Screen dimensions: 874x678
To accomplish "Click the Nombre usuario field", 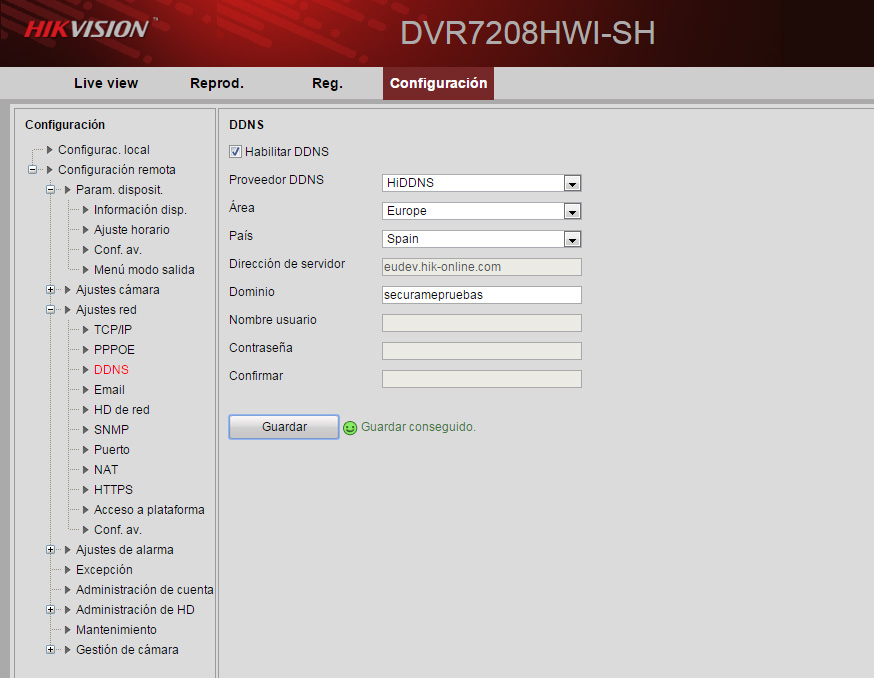I will pos(482,323).
